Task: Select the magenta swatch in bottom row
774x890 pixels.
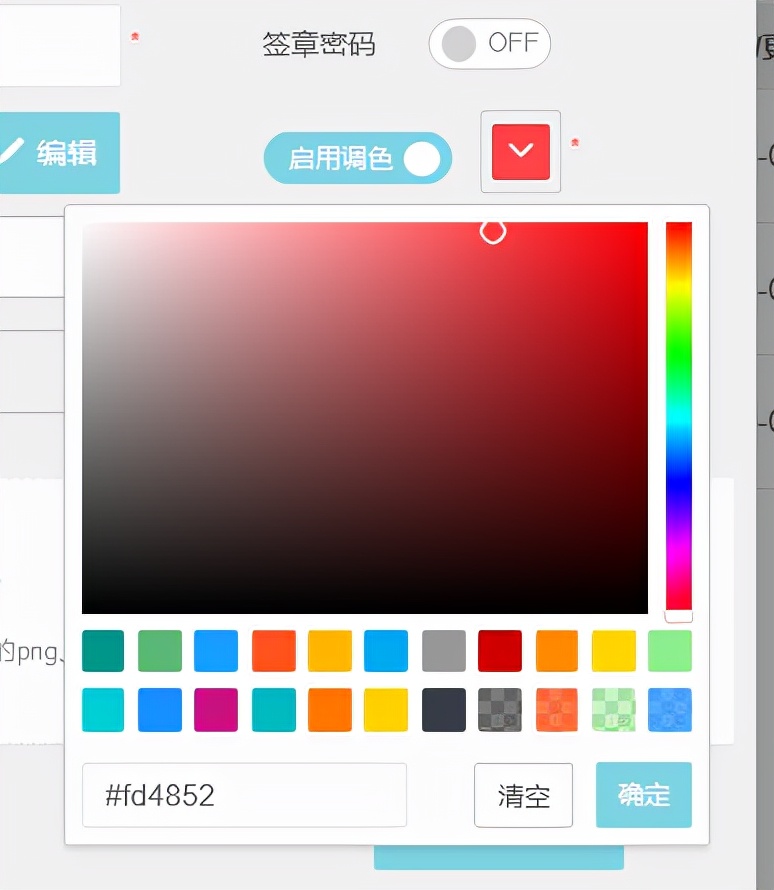Action: click(x=216, y=710)
